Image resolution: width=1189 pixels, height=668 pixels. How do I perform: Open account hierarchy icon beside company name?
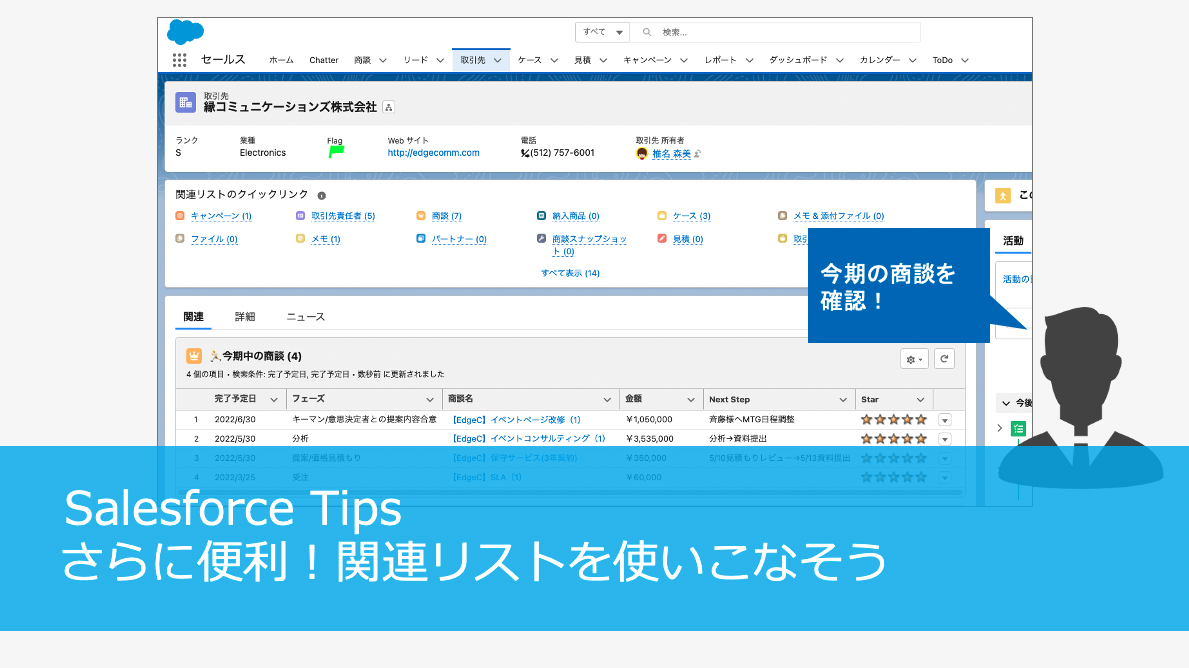click(x=388, y=107)
